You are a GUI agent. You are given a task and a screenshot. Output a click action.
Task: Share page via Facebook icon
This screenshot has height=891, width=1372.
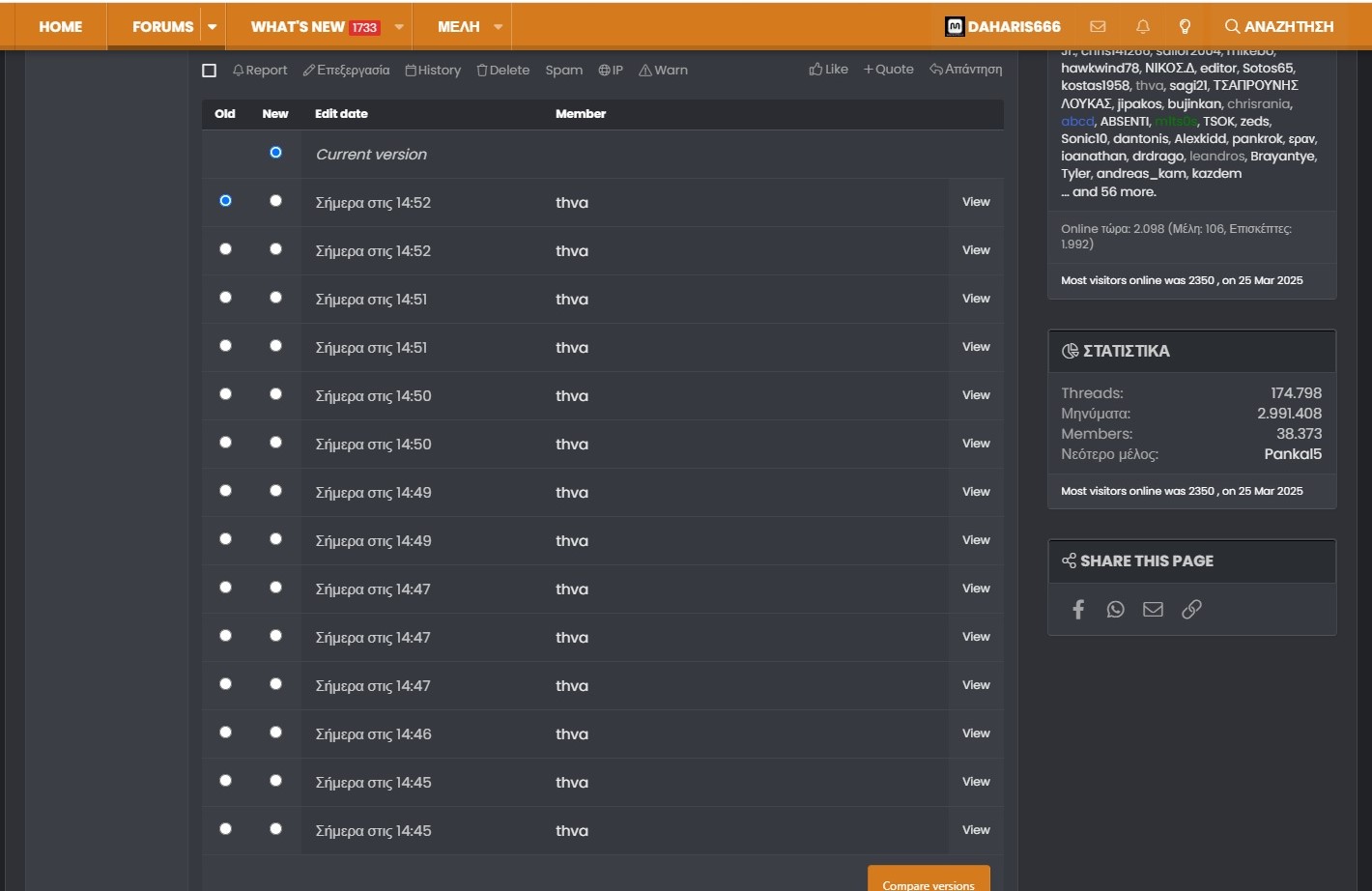pyautogui.click(x=1078, y=609)
